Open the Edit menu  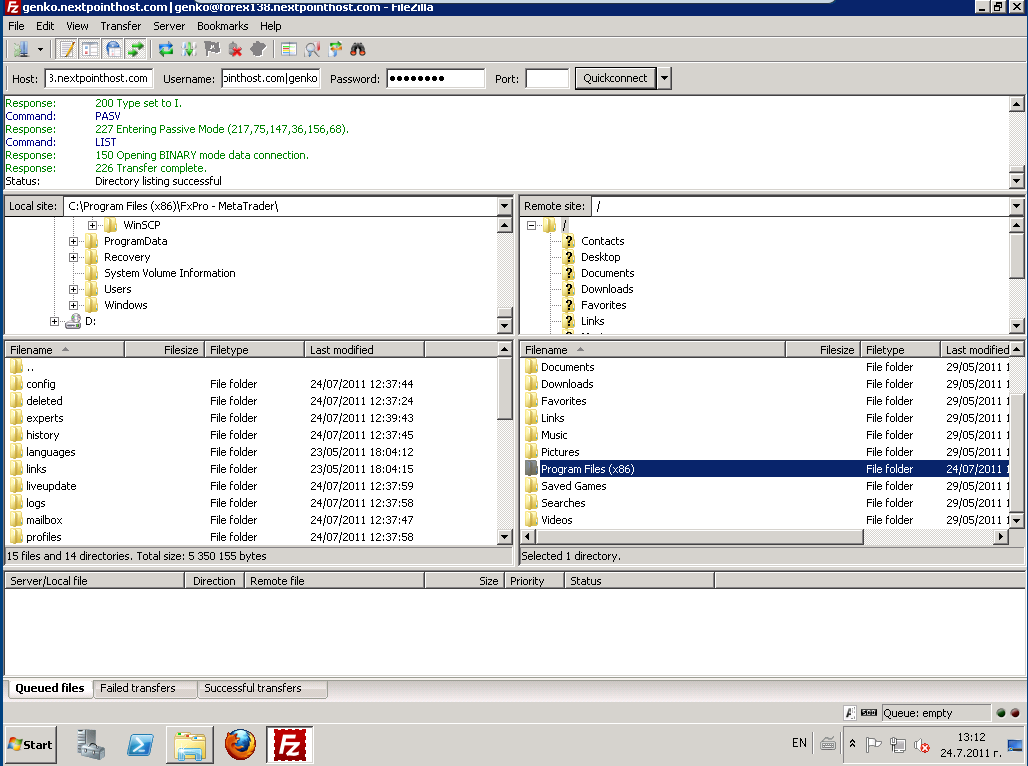[45, 26]
